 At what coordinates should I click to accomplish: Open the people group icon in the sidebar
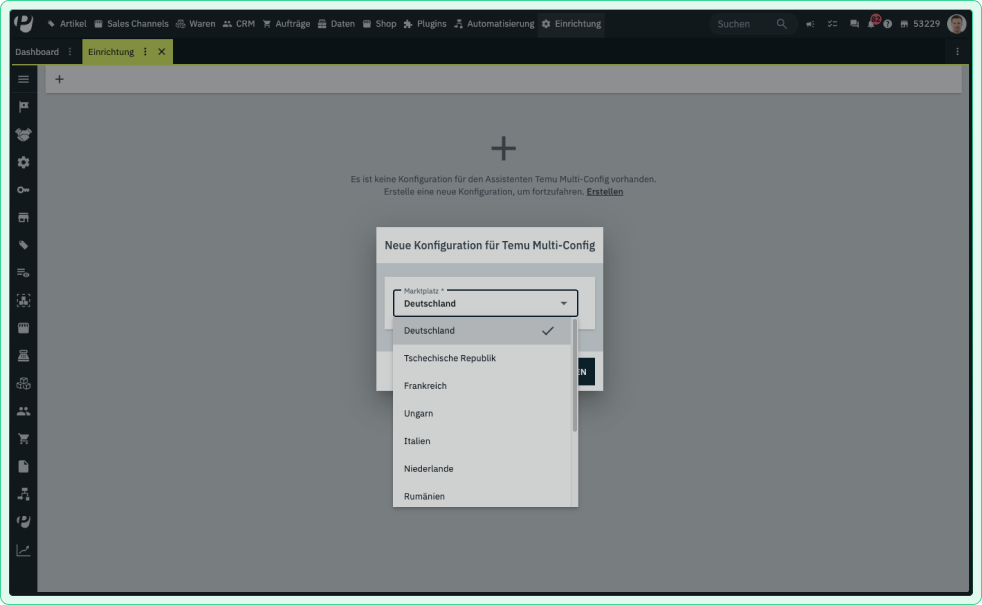tap(23, 411)
